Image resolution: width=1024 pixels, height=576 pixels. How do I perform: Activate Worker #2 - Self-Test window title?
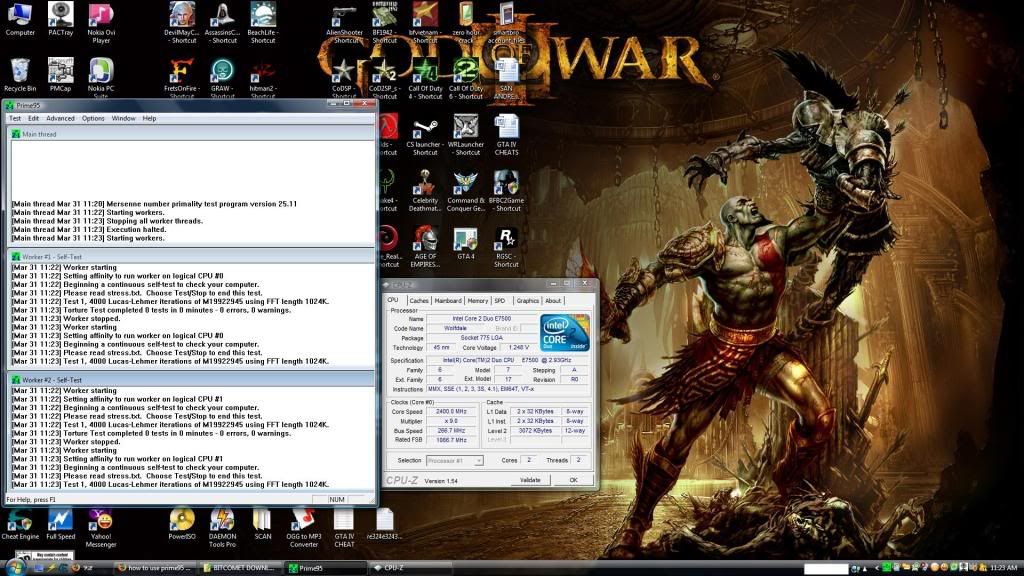pos(192,379)
